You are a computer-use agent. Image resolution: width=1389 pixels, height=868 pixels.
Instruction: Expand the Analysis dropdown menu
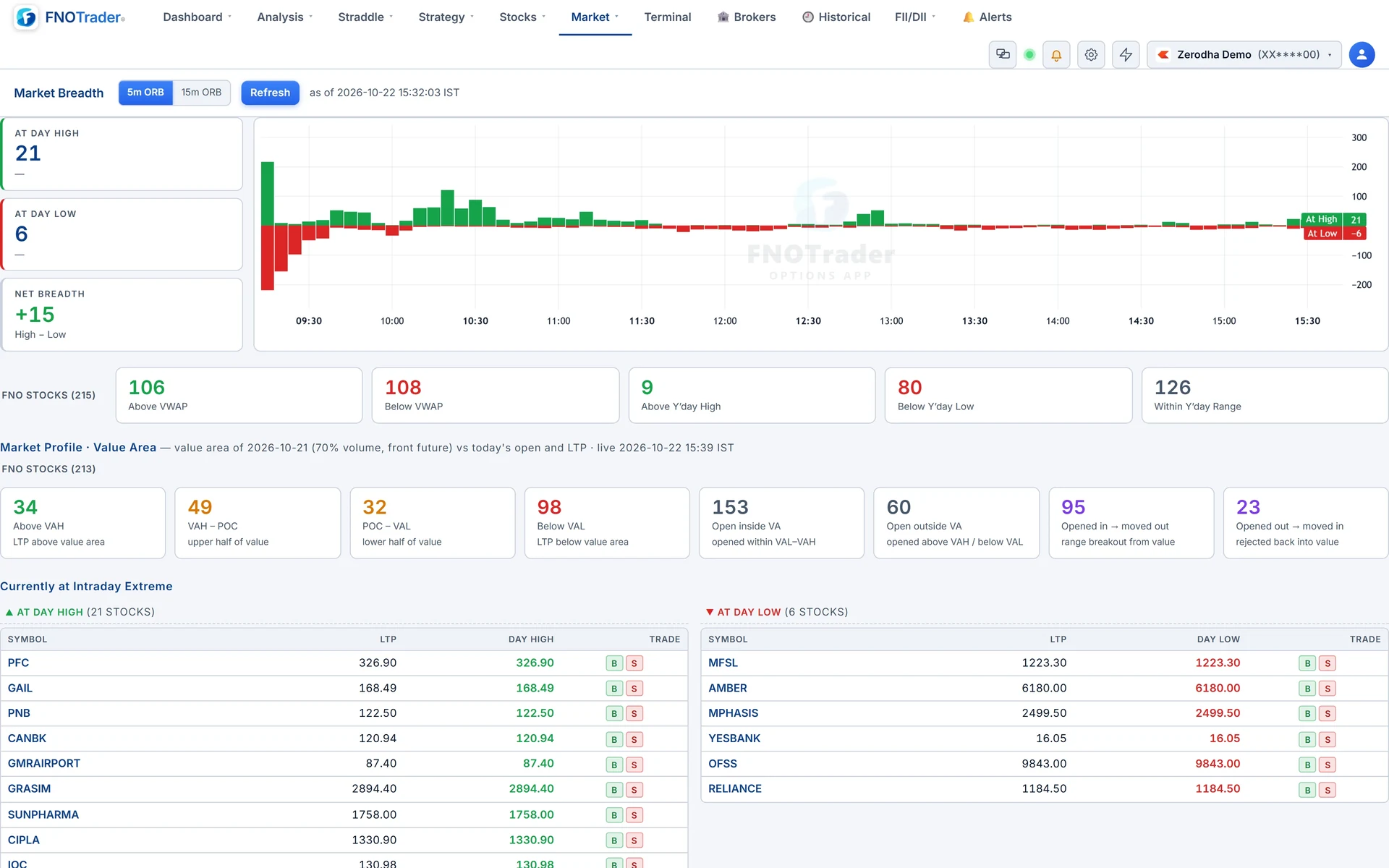pos(284,17)
